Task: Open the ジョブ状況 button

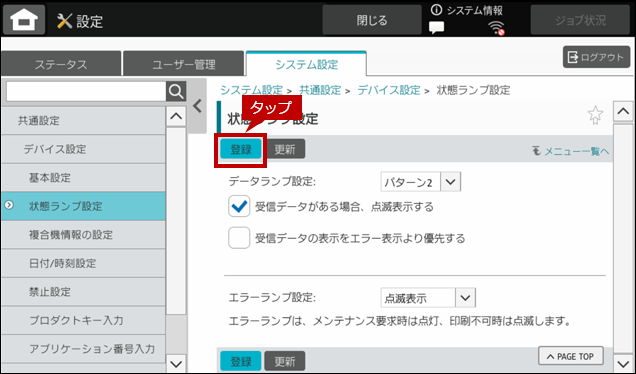Action: click(x=580, y=20)
